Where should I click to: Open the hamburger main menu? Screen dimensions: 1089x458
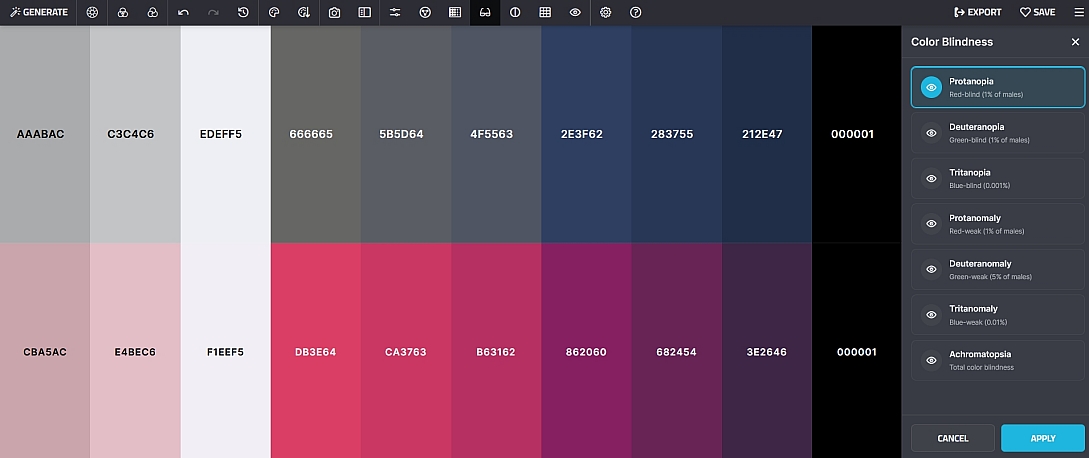(x=1078, y=13)
